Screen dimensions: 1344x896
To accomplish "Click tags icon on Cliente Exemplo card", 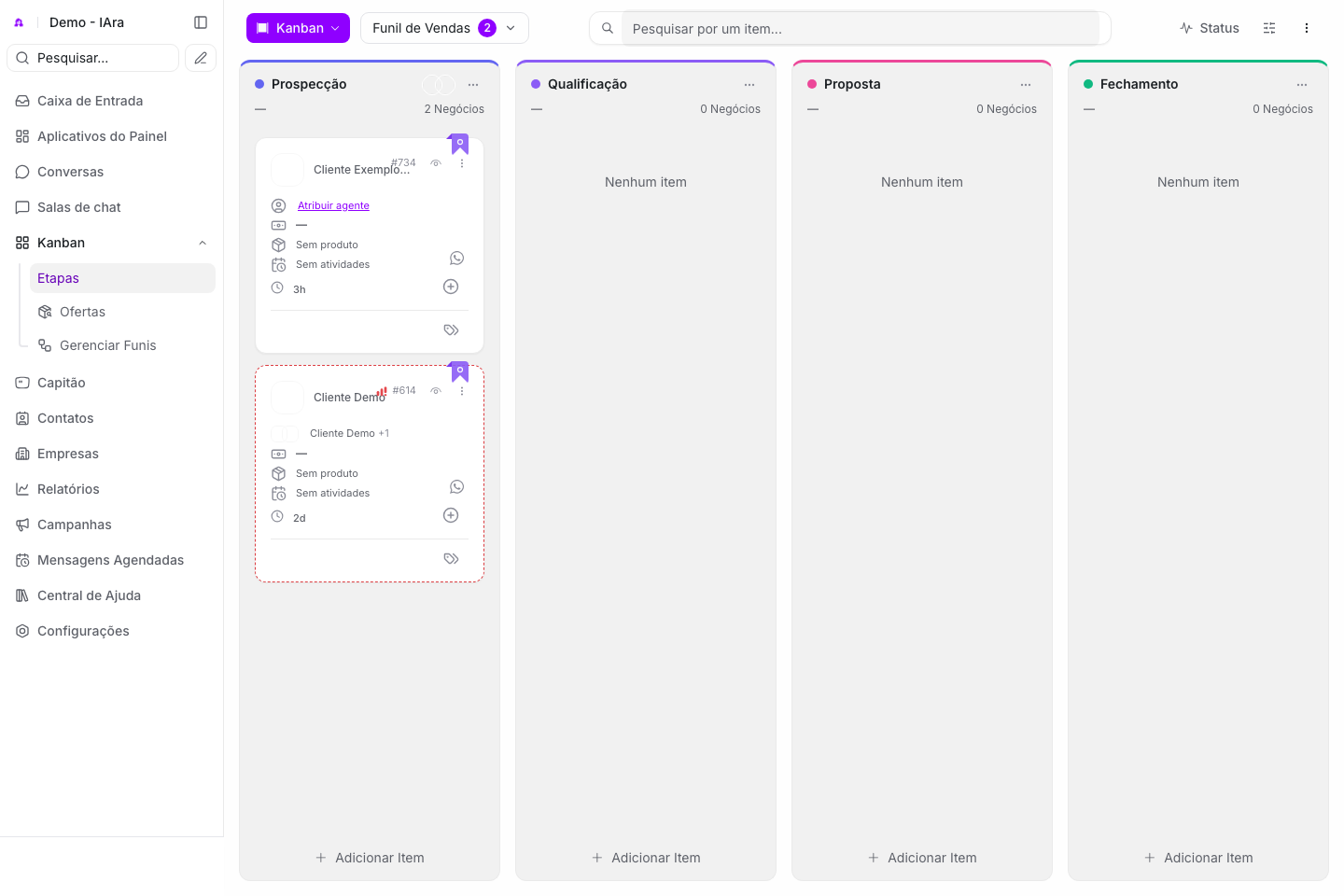I will click(451, 329).
